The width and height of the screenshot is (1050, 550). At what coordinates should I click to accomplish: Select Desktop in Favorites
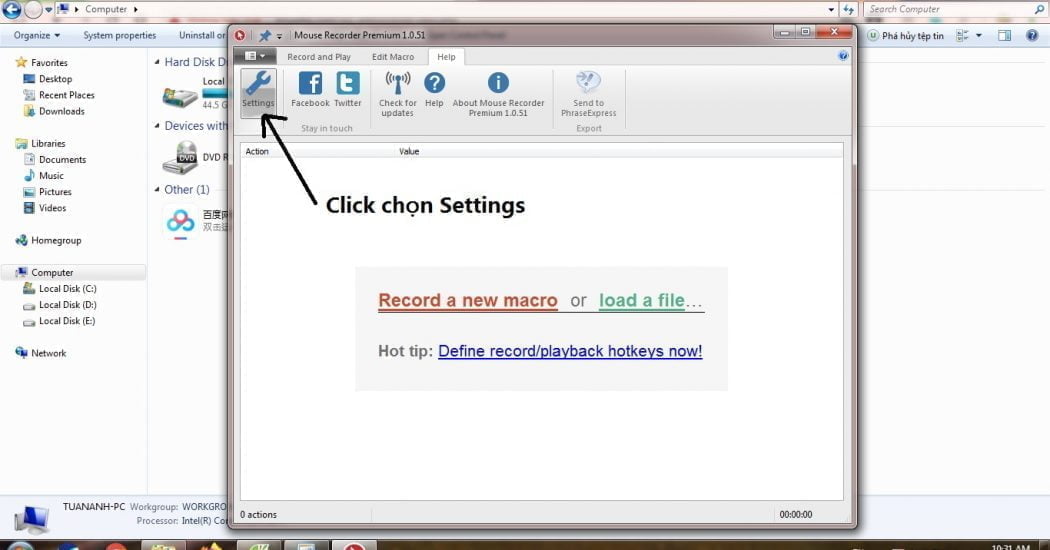pyautogui.click(x=55, y=79)
